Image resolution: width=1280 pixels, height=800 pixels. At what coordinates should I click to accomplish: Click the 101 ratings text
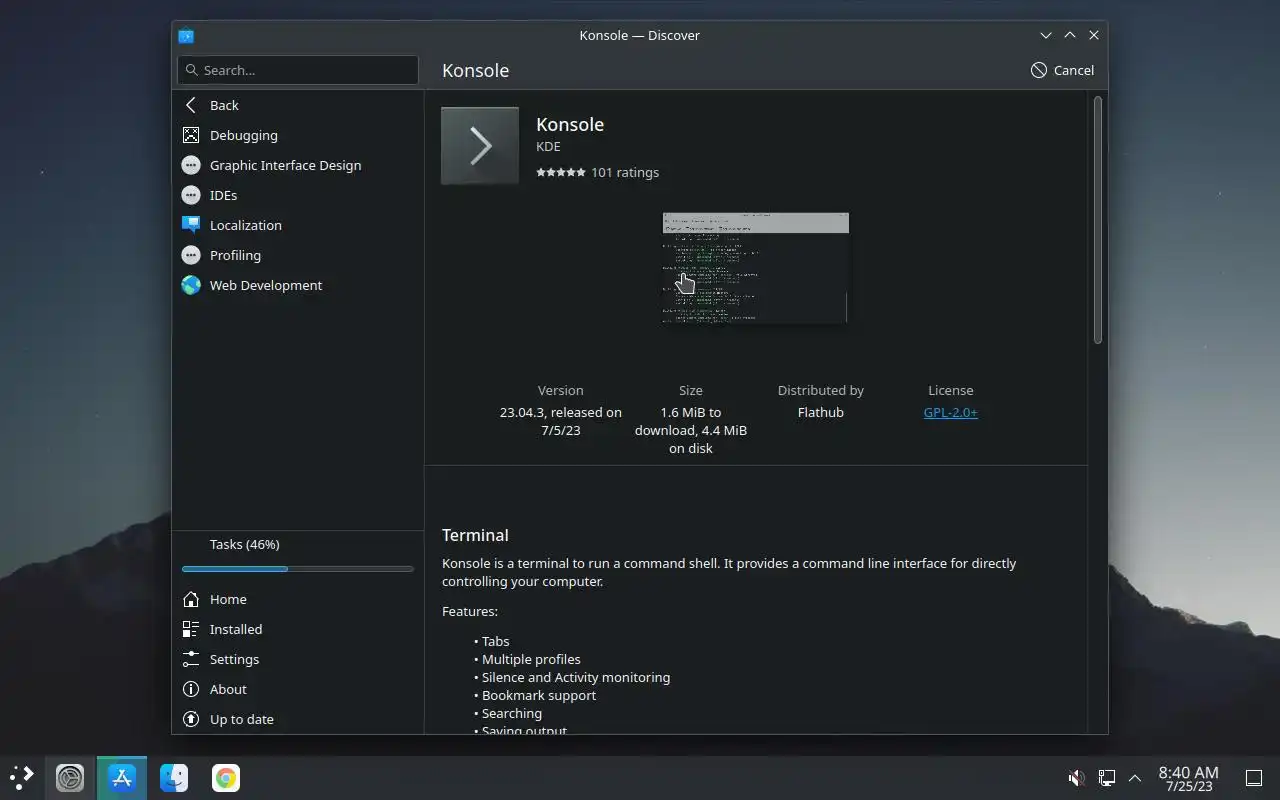(x=625, y=172)
